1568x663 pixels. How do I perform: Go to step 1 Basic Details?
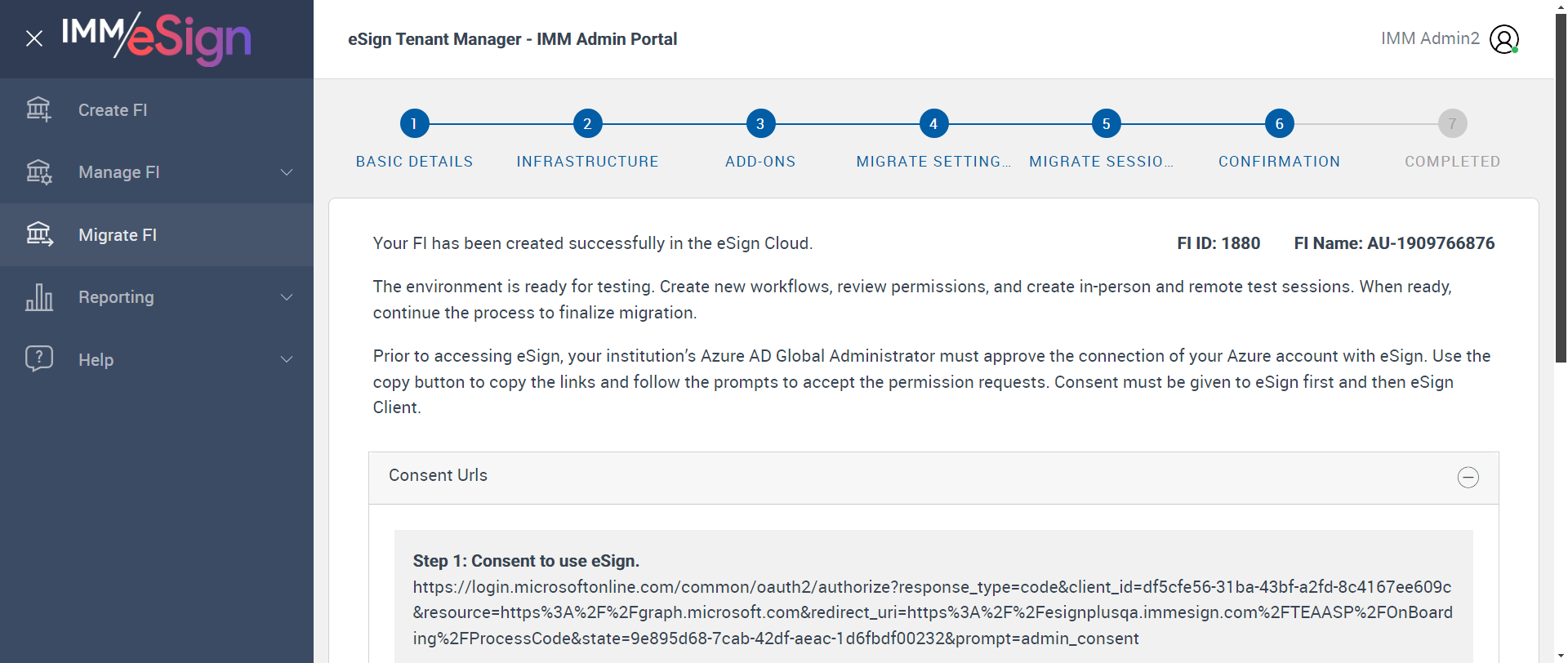(414, 124)
